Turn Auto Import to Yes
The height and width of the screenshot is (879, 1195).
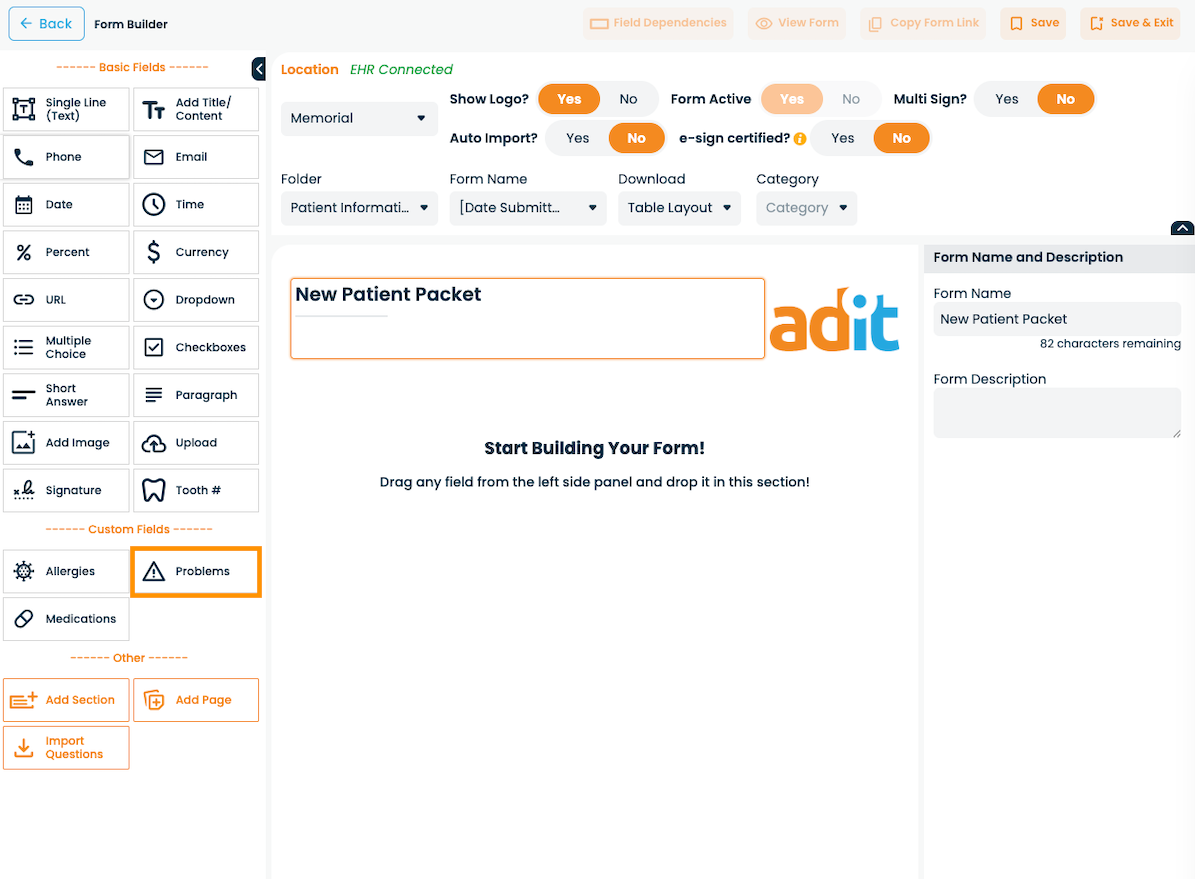tap(577, 138)
